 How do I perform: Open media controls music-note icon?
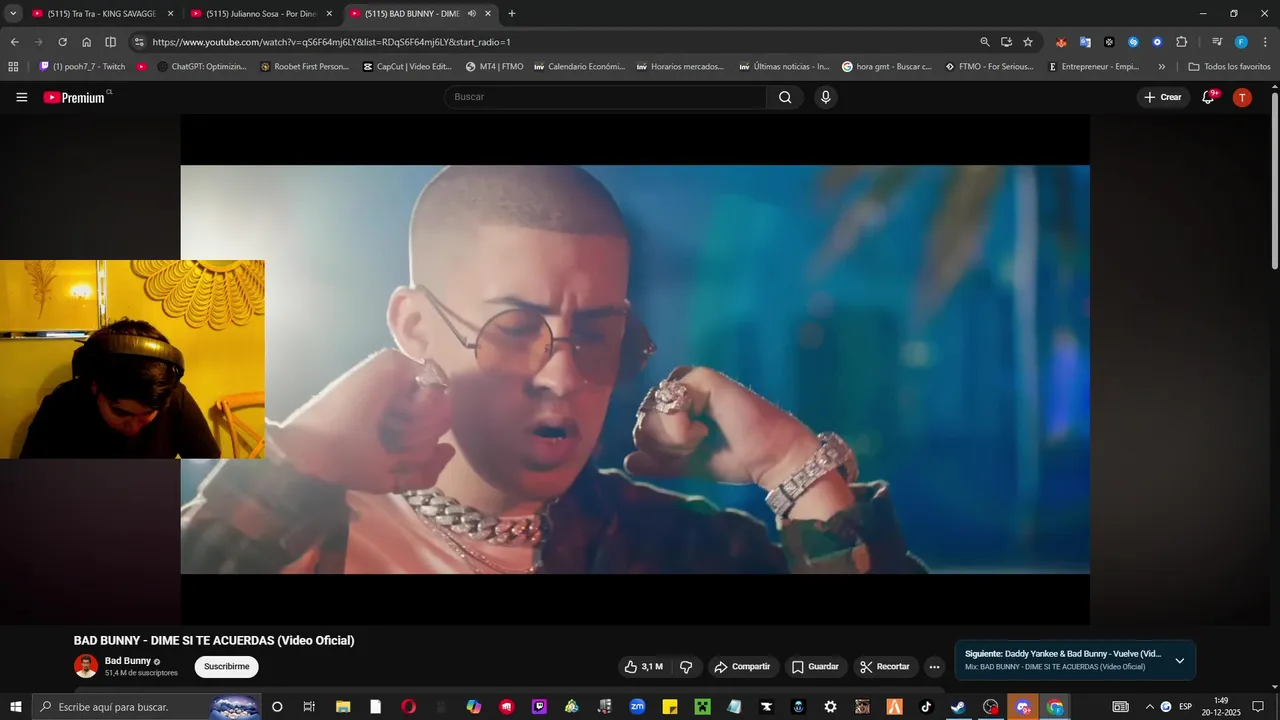1217,42
